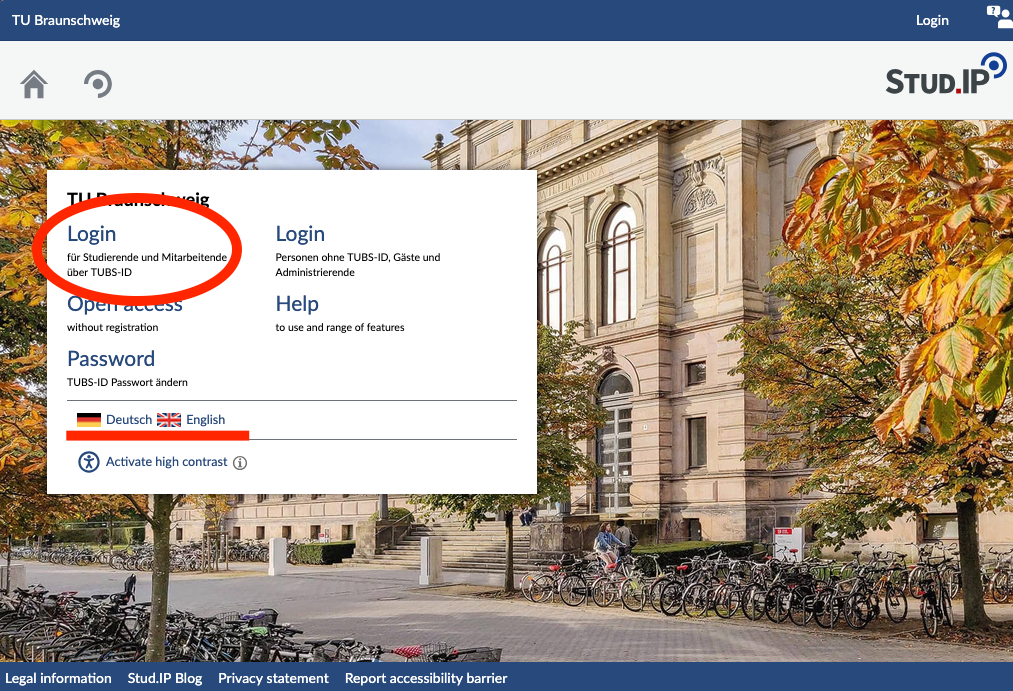Click the text 'TUBS-ID Passwort ändern'

(127, 382)
